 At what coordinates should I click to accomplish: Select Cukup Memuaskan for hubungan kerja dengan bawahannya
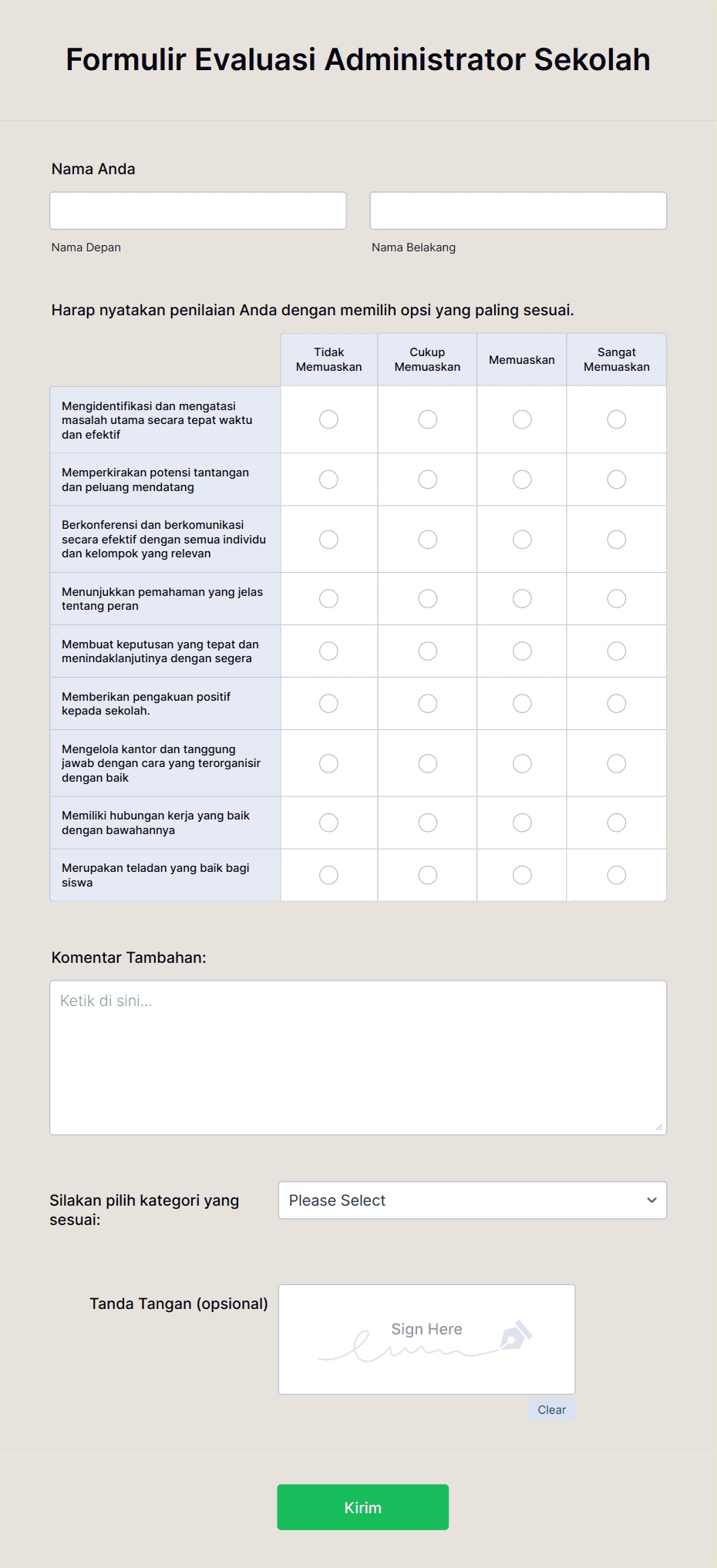tap(427, 823)
